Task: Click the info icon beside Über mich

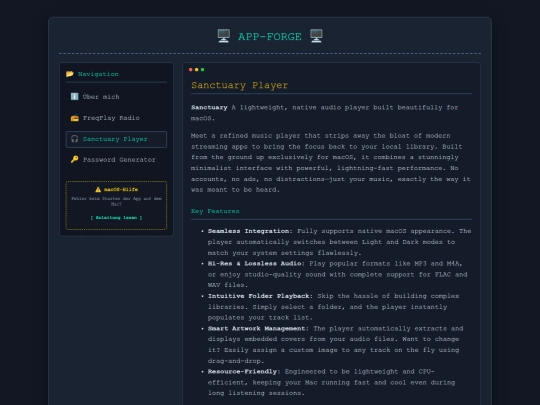Action: coord(74,96)
